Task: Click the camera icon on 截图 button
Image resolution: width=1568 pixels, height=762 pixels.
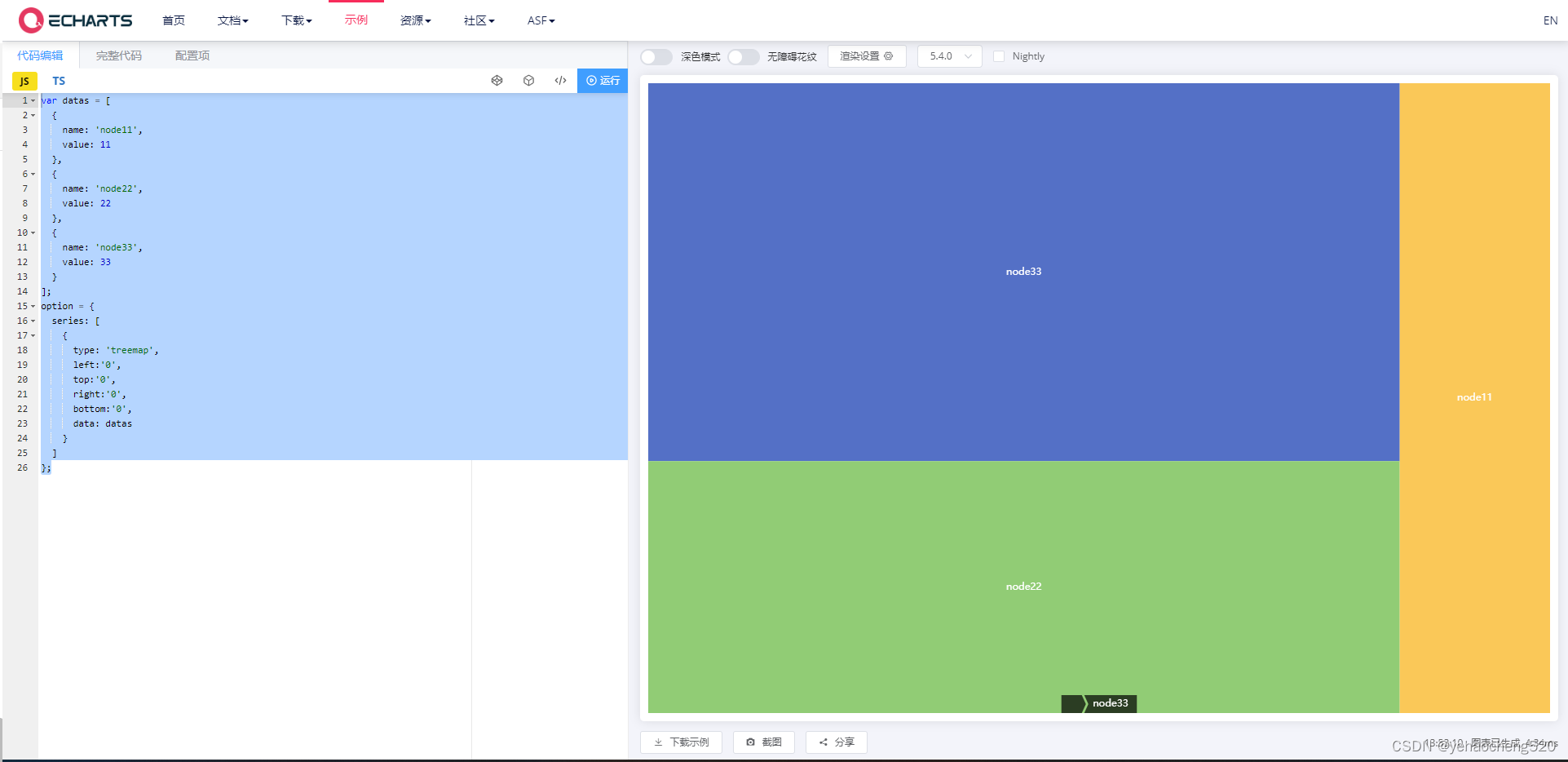Action: tap(751, 742)
